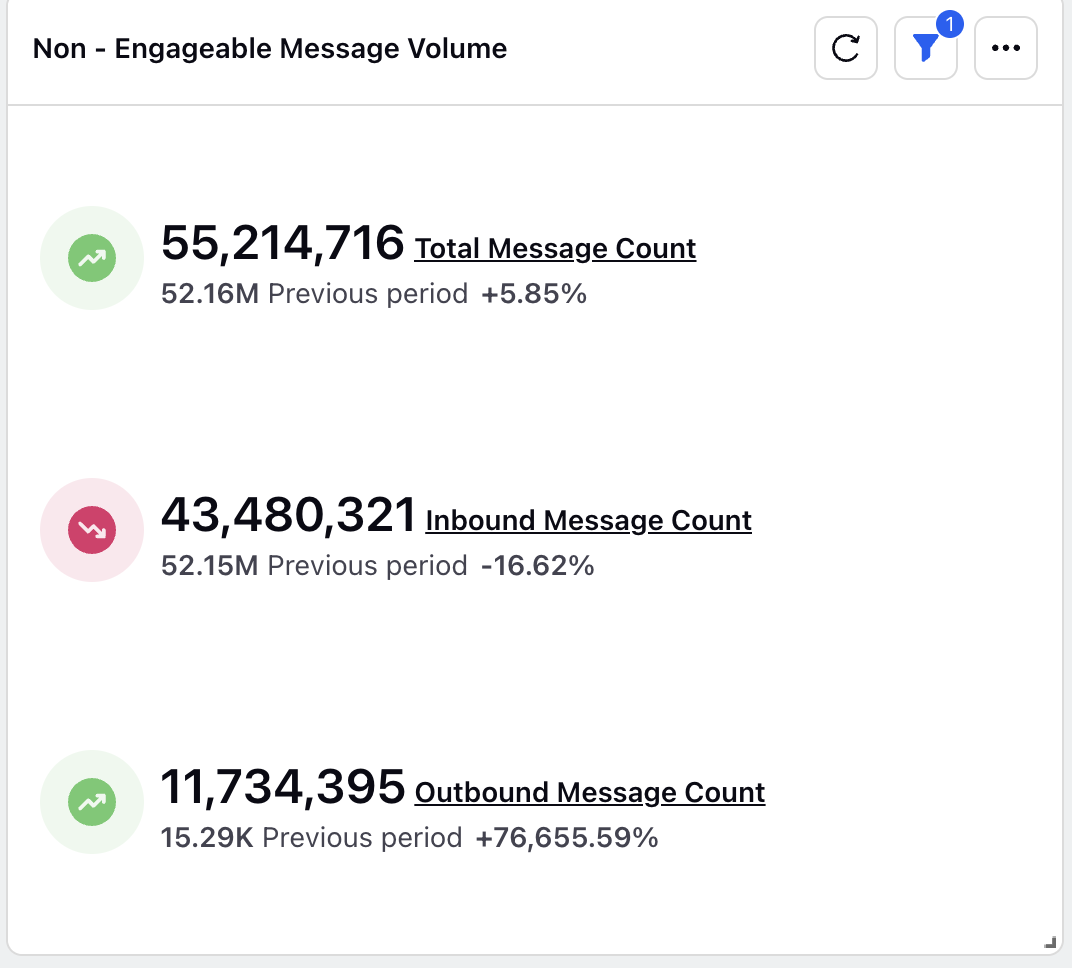The width and height of the screenshot is (1072, 968).
Task: Click the +5.85% change percentage
Action: point(534,294)
